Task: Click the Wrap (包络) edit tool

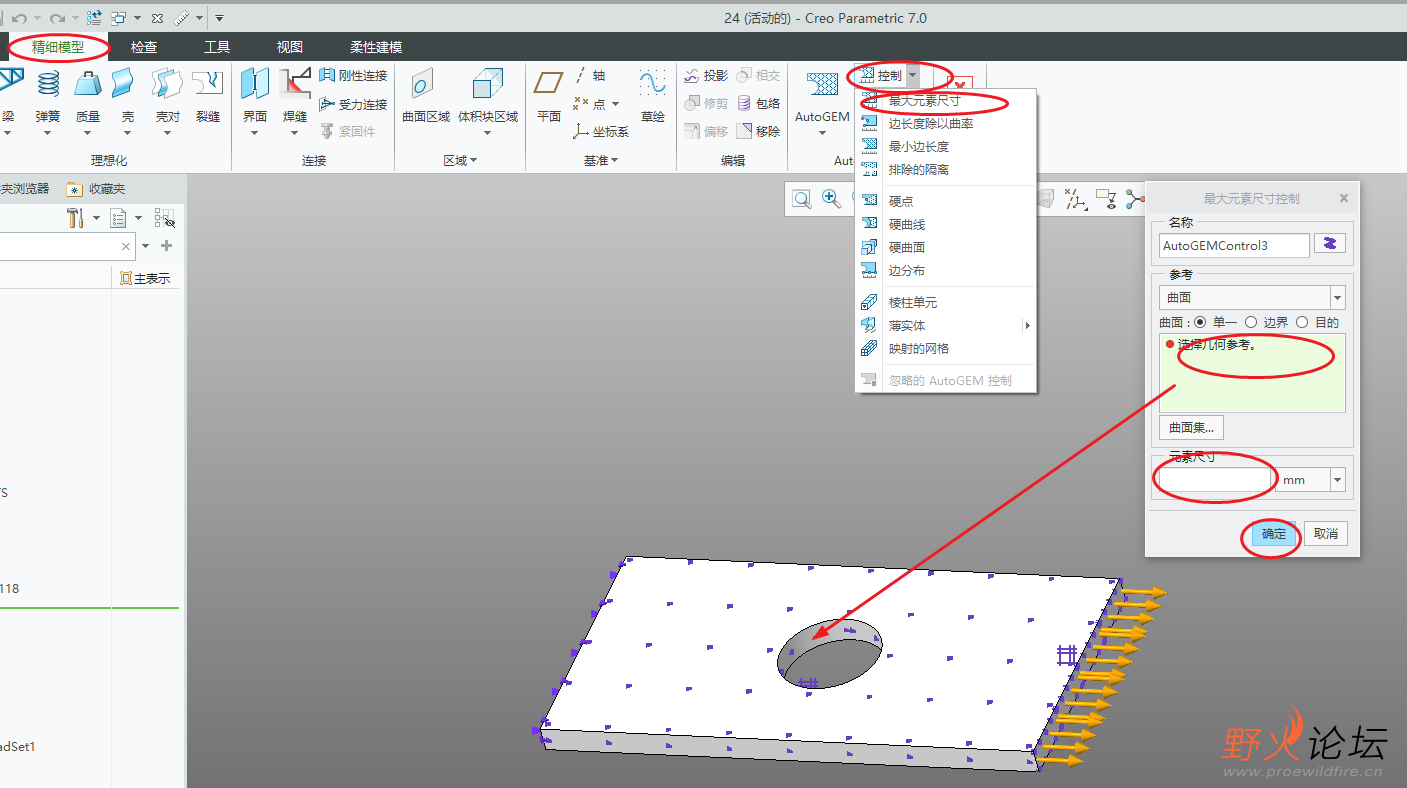Action: [758, 103]
